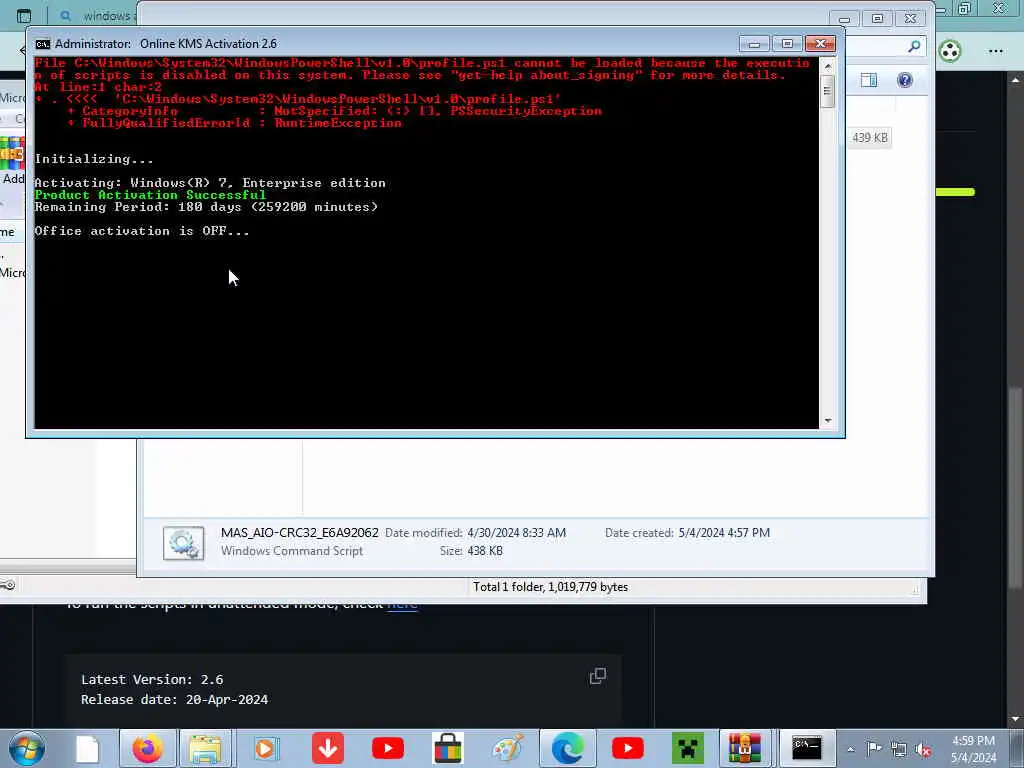Minimize the Explorer window behind the console
Image resolution: width=1024 pixels, height=768 pixels.
pos(844,19)
